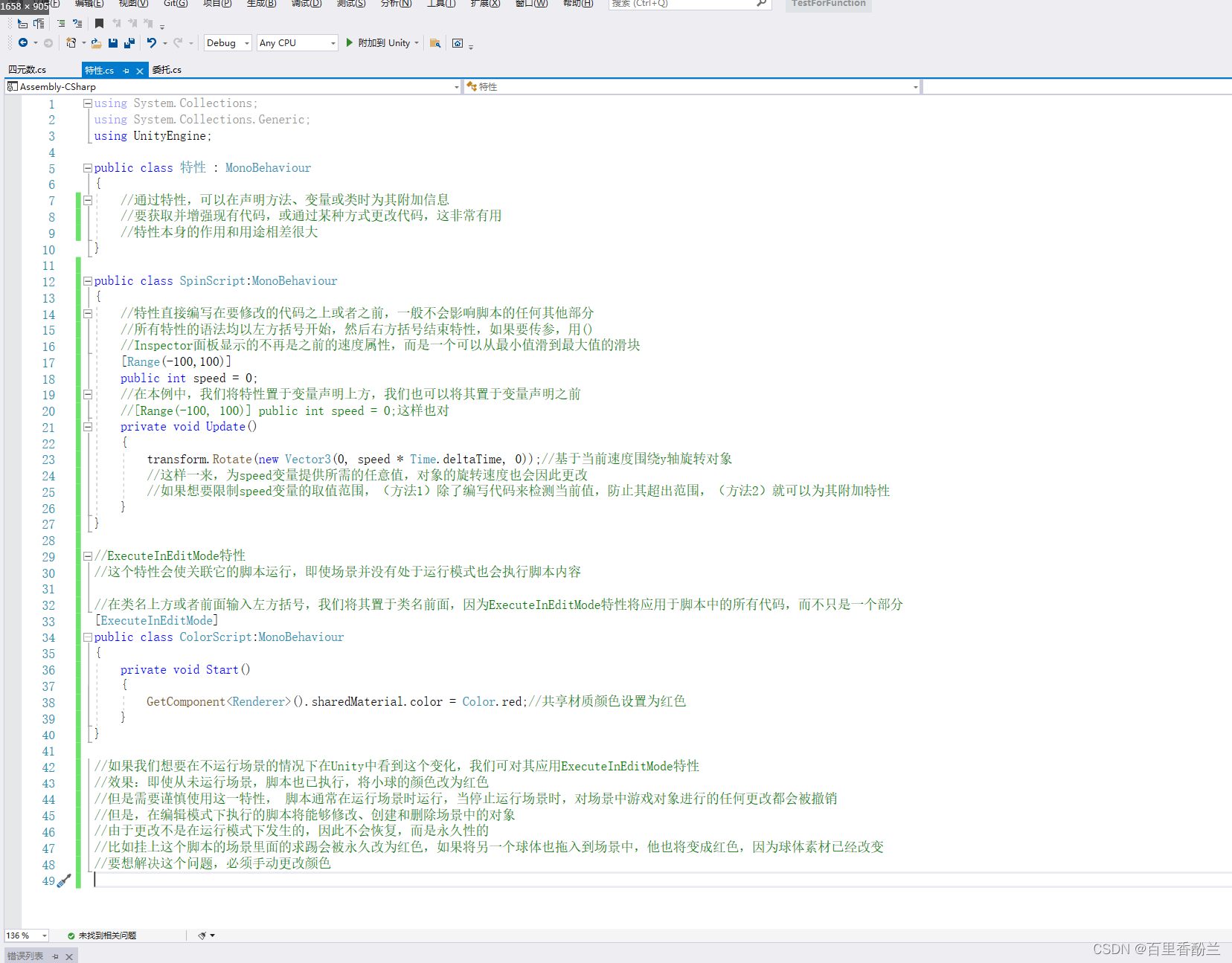Click the 搜索 (Ctrl+Q) search box
The width and height of the screenshot is (1232, 963).
point(689,4)
